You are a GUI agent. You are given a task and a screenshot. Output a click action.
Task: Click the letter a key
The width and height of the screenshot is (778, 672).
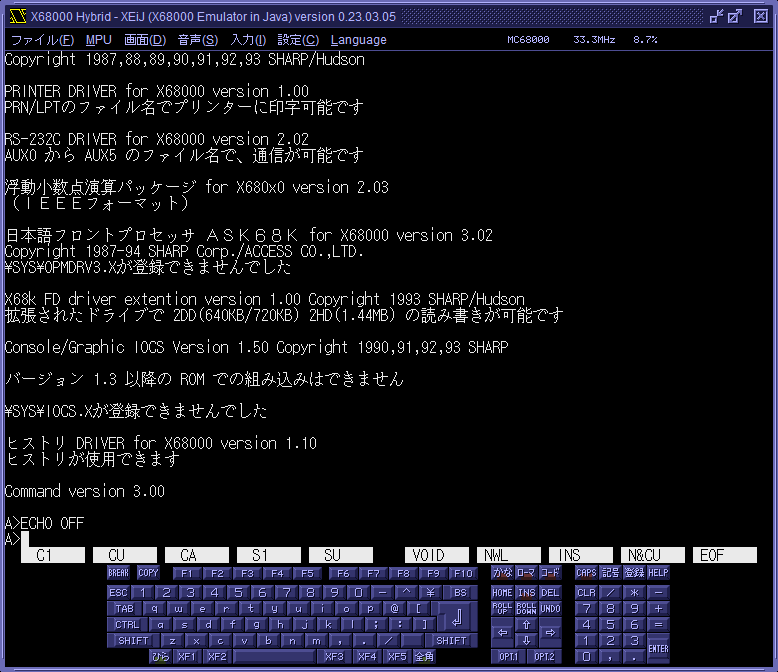click(x=160, y=624)
